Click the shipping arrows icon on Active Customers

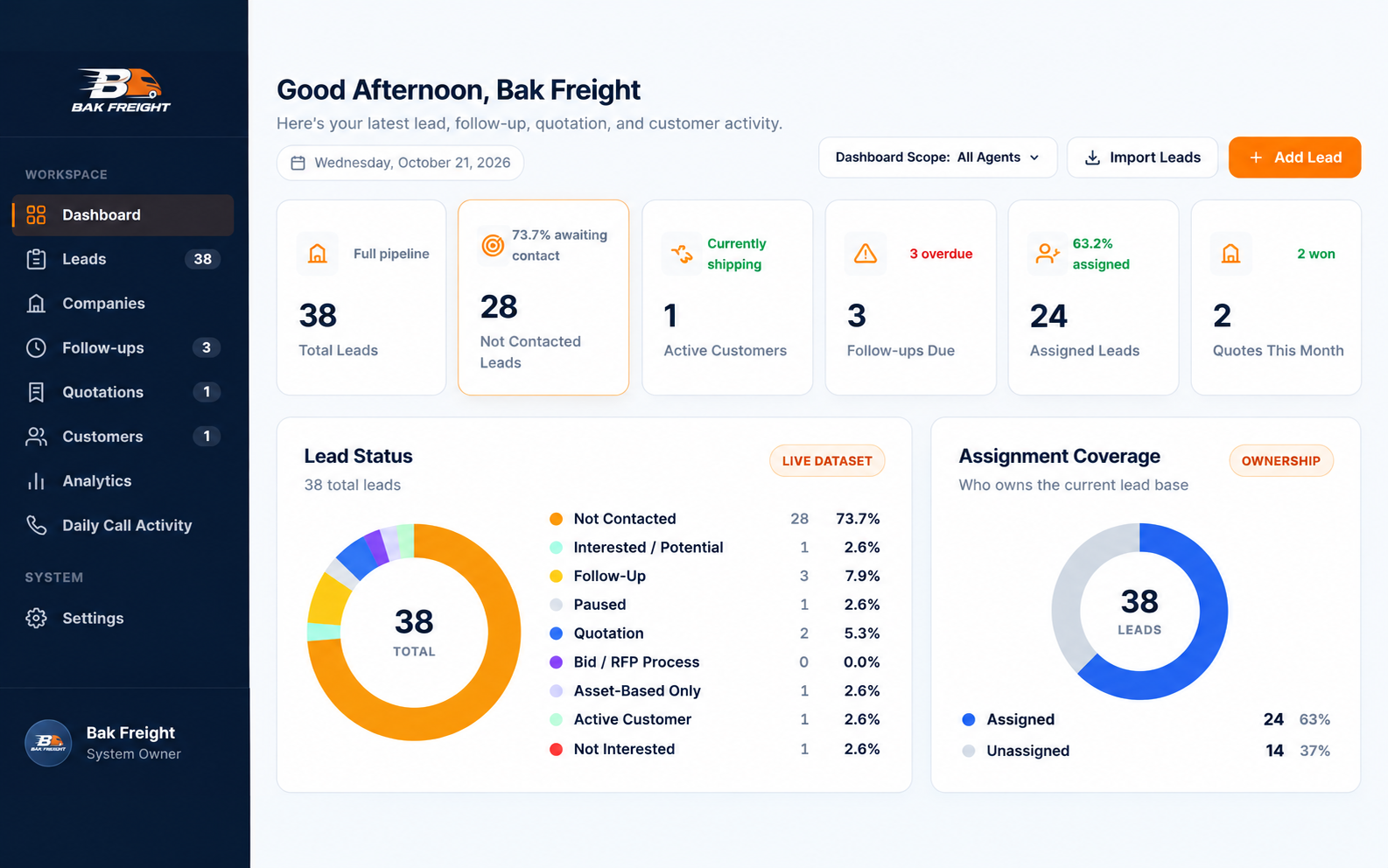pos(682,254)
